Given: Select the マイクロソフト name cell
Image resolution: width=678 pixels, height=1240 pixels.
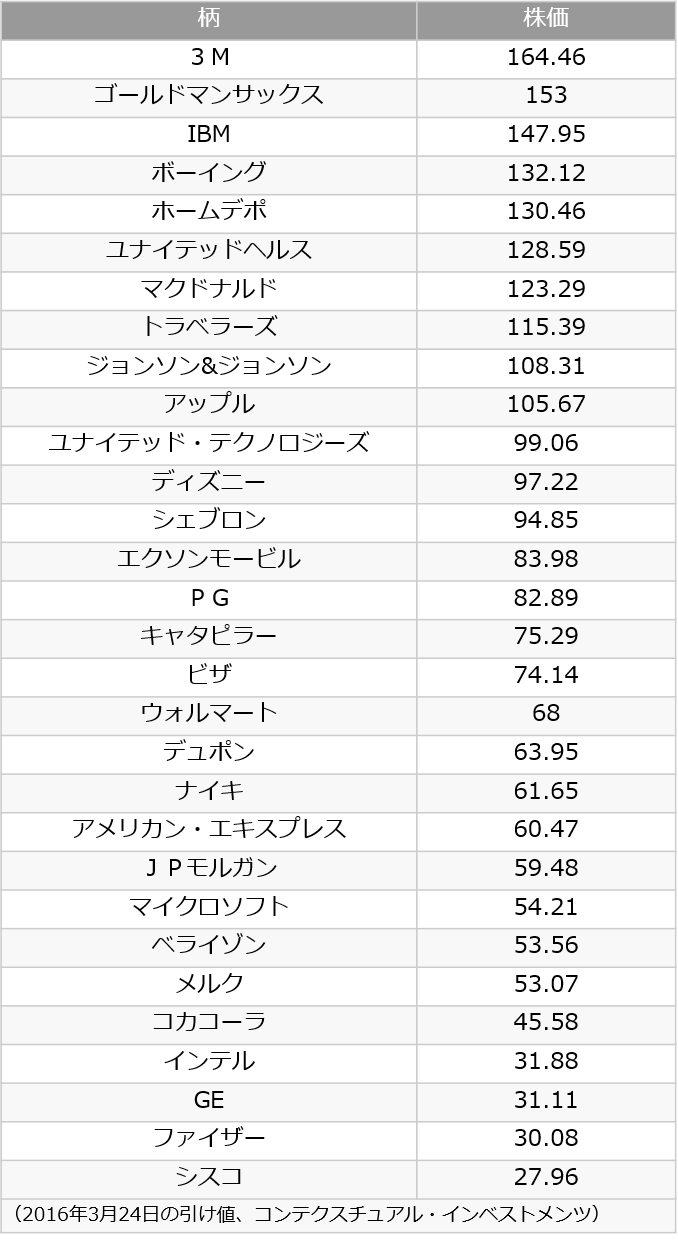Looking at the screenshot, I should point(209,908).
